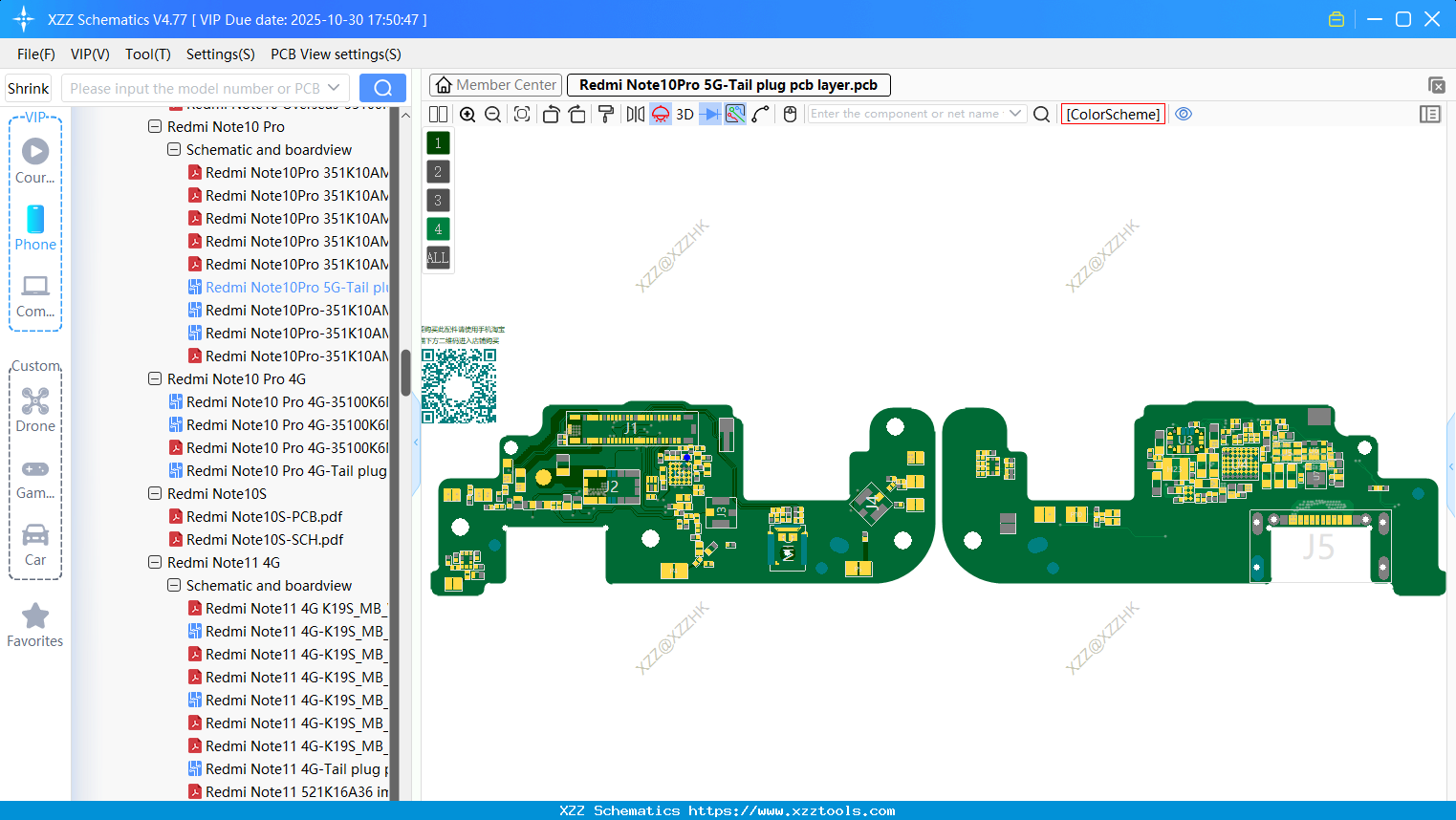This screenshot has width=1456, height=820.
Task: Open the layers panel icon on far right
Action: [1430, 114]
